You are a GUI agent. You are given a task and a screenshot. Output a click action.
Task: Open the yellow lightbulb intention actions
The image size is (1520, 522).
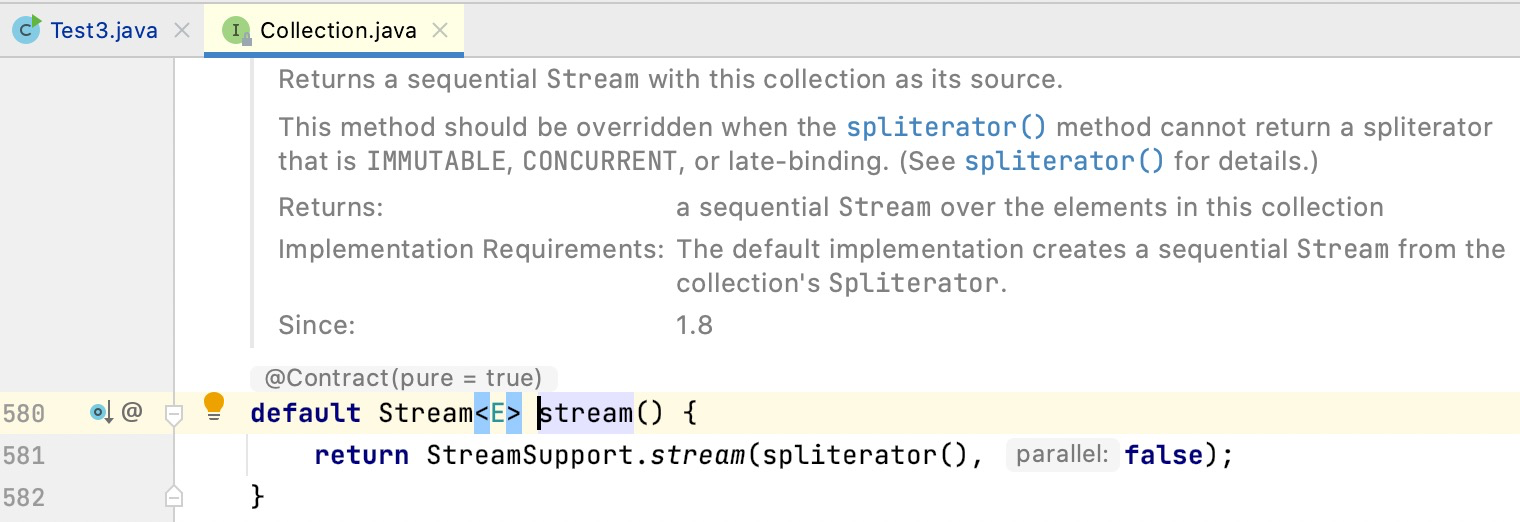tap(214, 406)
